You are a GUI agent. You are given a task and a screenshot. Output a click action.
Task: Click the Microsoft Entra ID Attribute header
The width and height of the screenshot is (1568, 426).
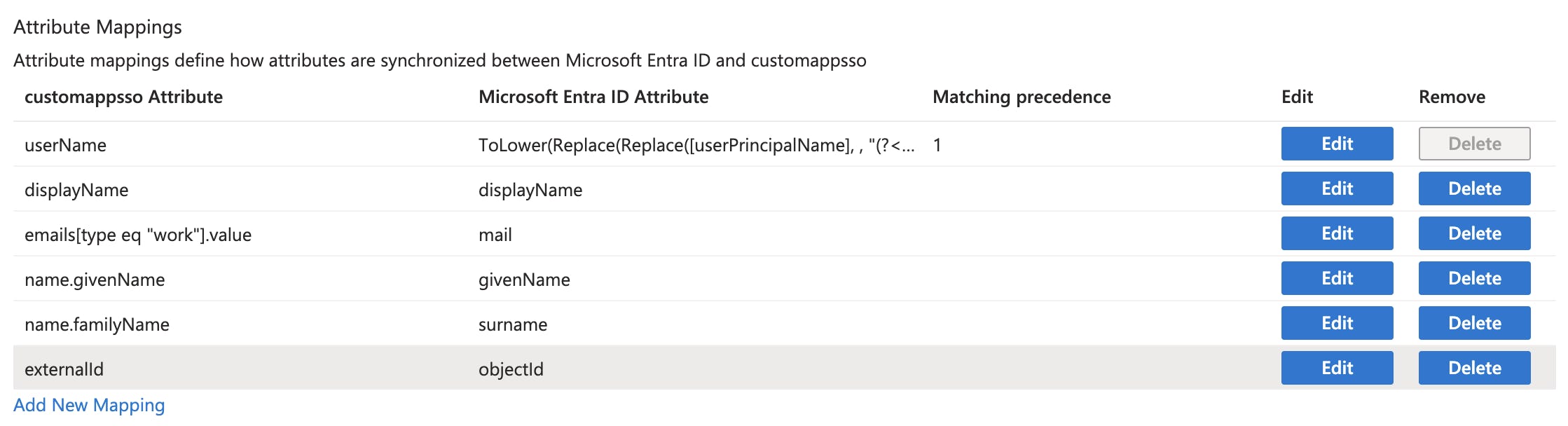[593, 97]
